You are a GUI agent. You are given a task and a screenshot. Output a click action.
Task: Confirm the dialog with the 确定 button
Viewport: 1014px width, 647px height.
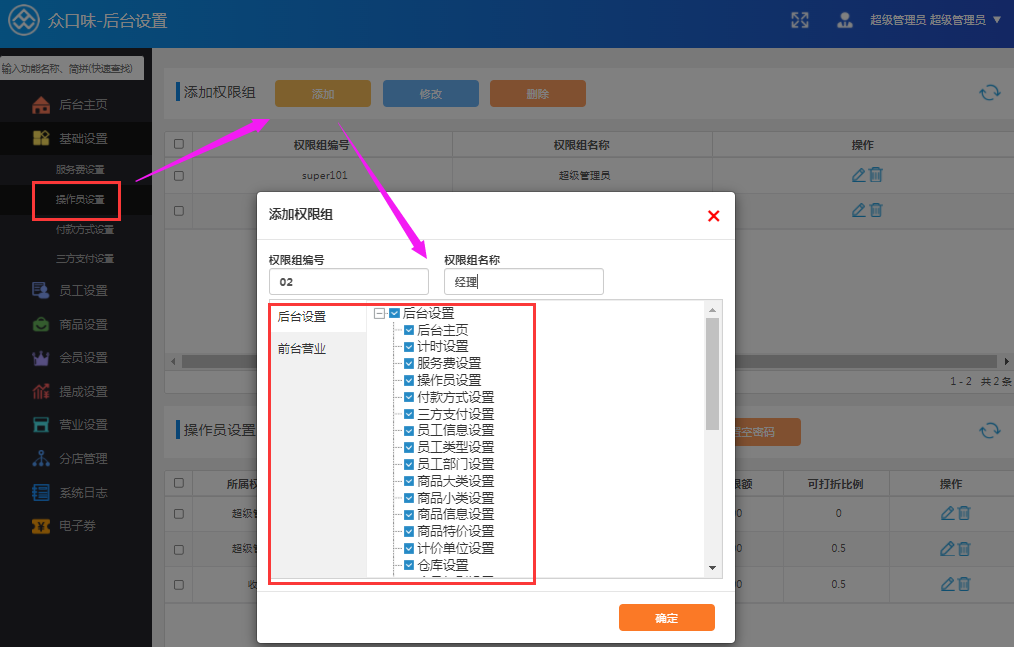coord(667,618)
